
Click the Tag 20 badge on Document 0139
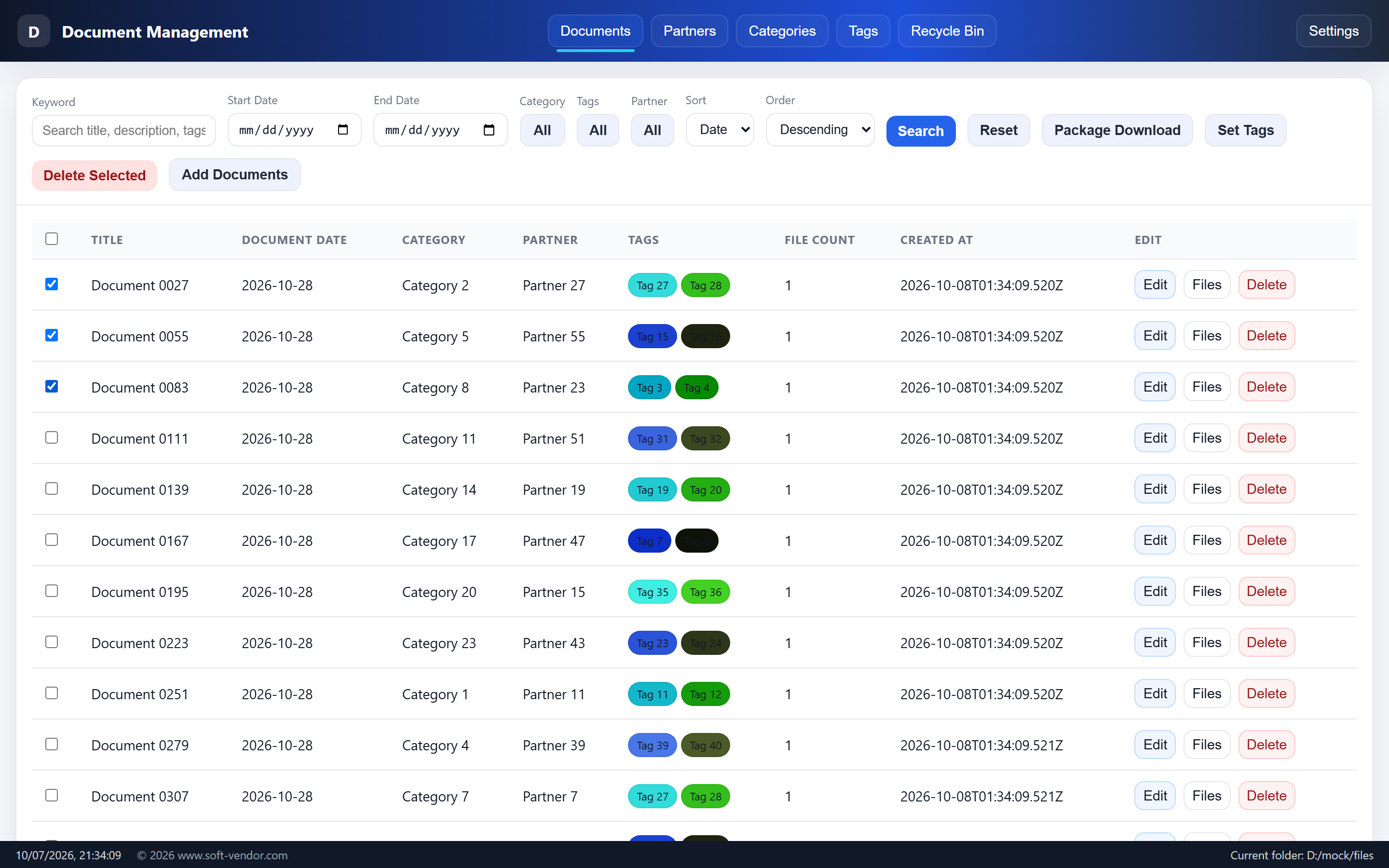[706, 489]
